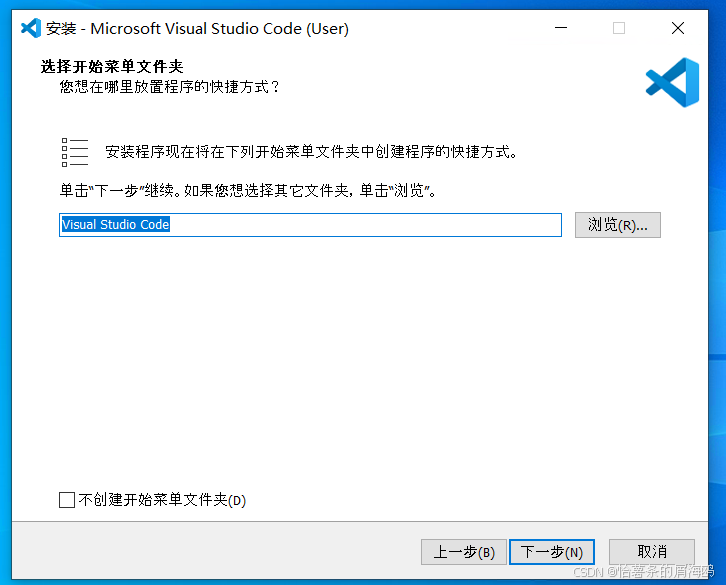
Task: Click the VS Code icon in title bar
Action: [x=31, y=29]
